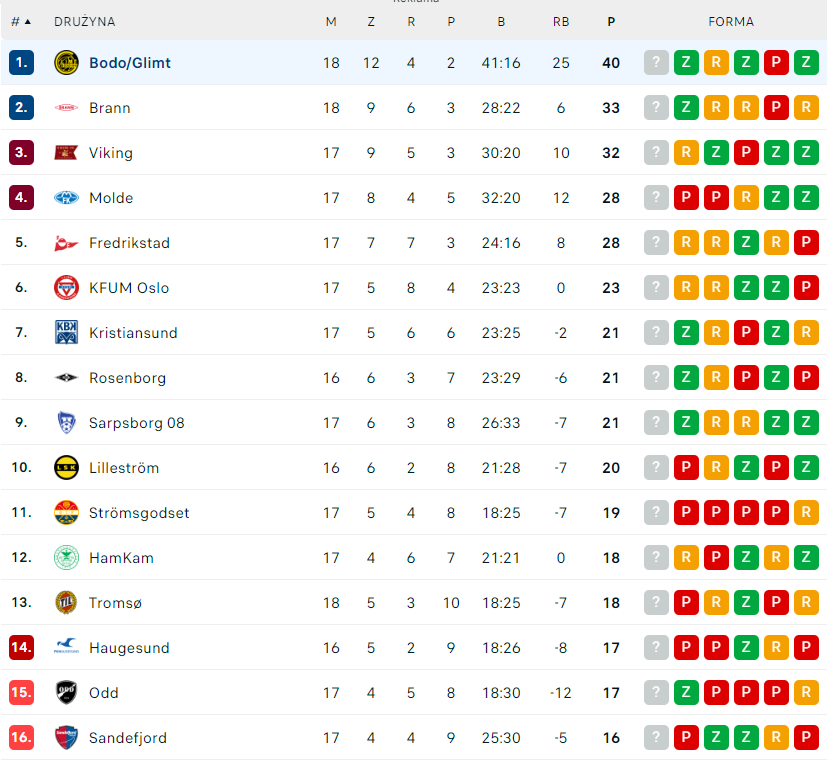Click Odd's orange R form badge

(806, 693)
